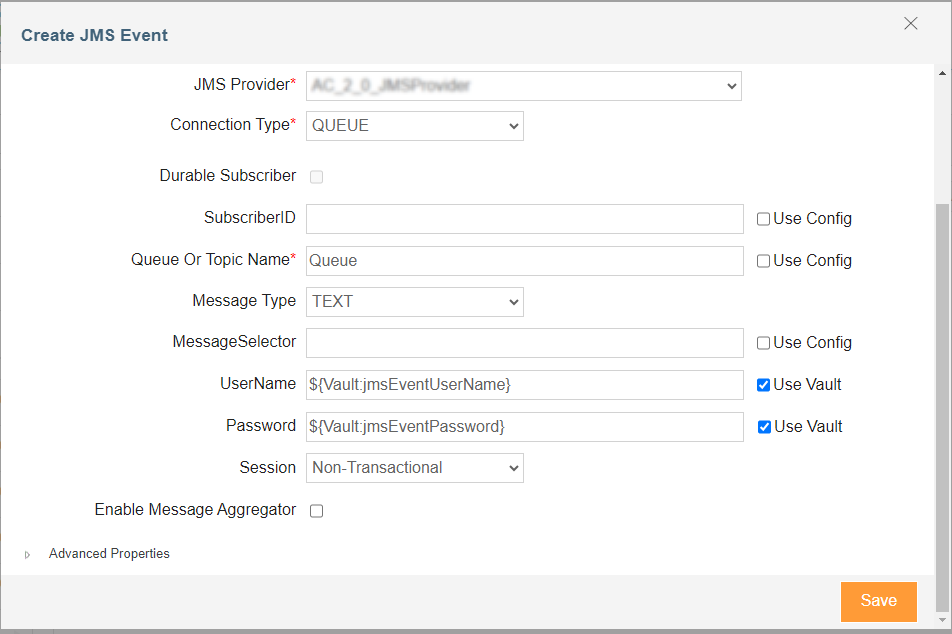Click the scrollbar up arrow

coord(942,73)
